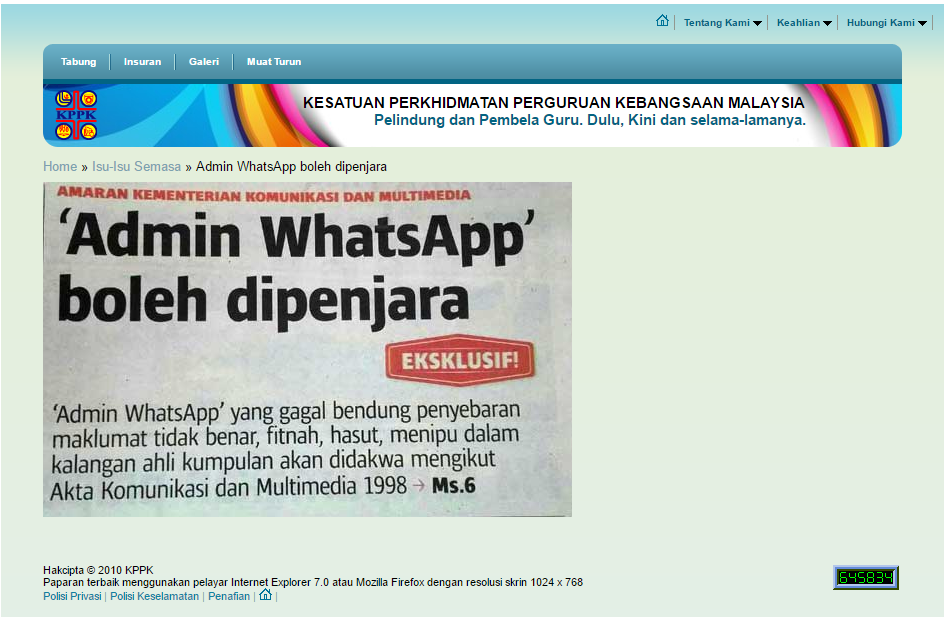This screenshot has width=948, height=624.
Task: Click the green visitor counter display
Action: click(x=866, y=579)
